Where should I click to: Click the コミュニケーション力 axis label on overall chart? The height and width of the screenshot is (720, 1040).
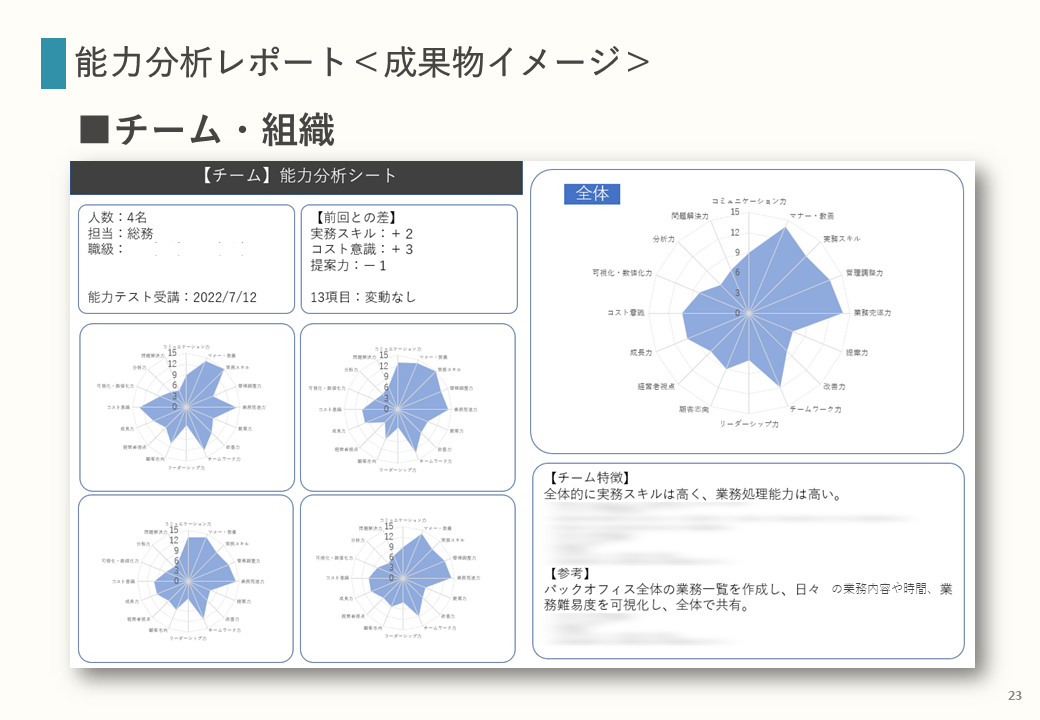coord(749,201)
